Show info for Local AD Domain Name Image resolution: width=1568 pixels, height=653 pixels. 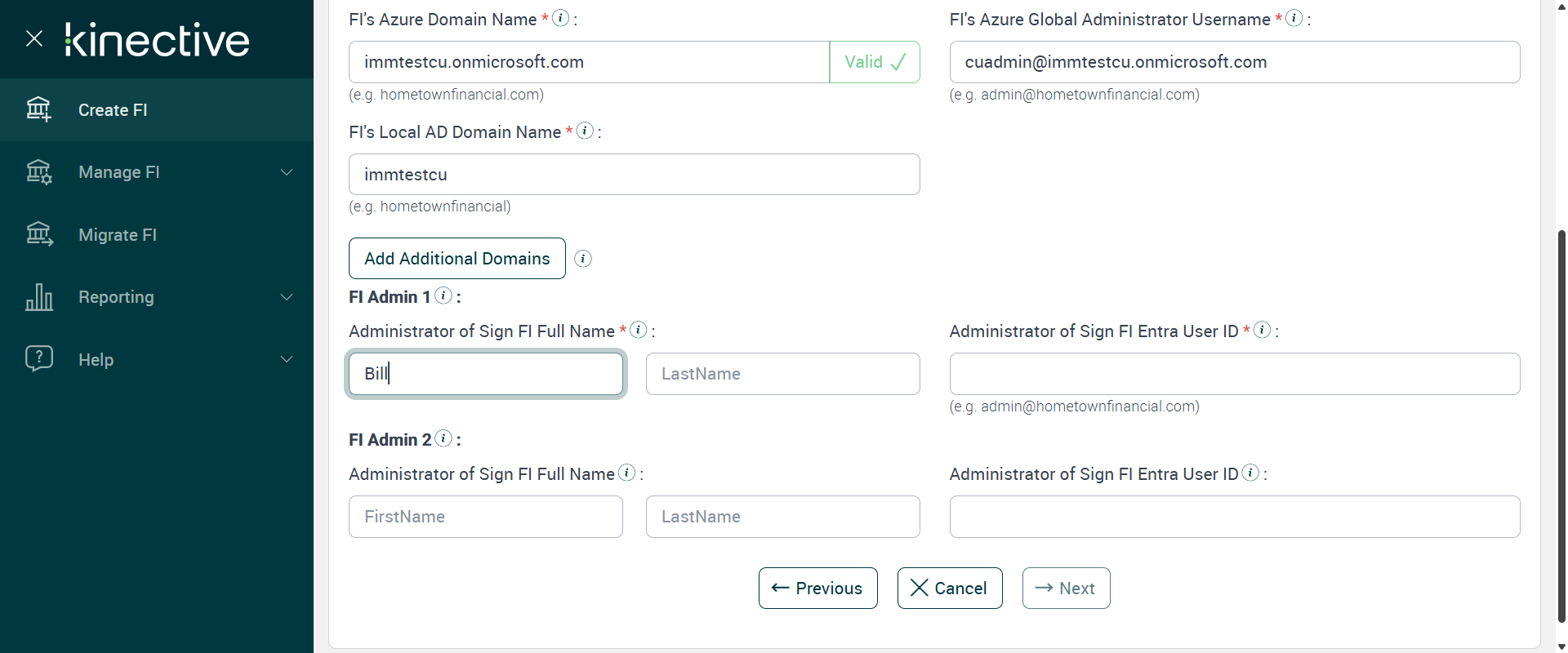pos(585,131)
